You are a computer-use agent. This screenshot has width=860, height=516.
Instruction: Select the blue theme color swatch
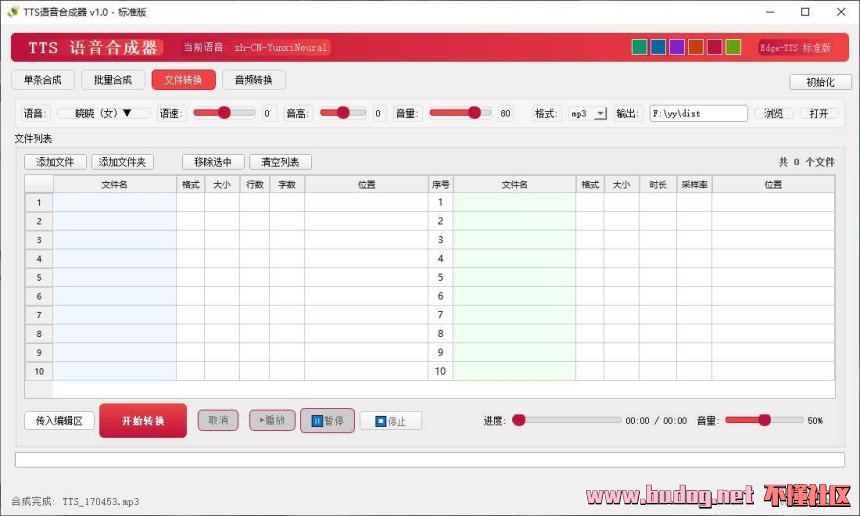coord(658,47)
